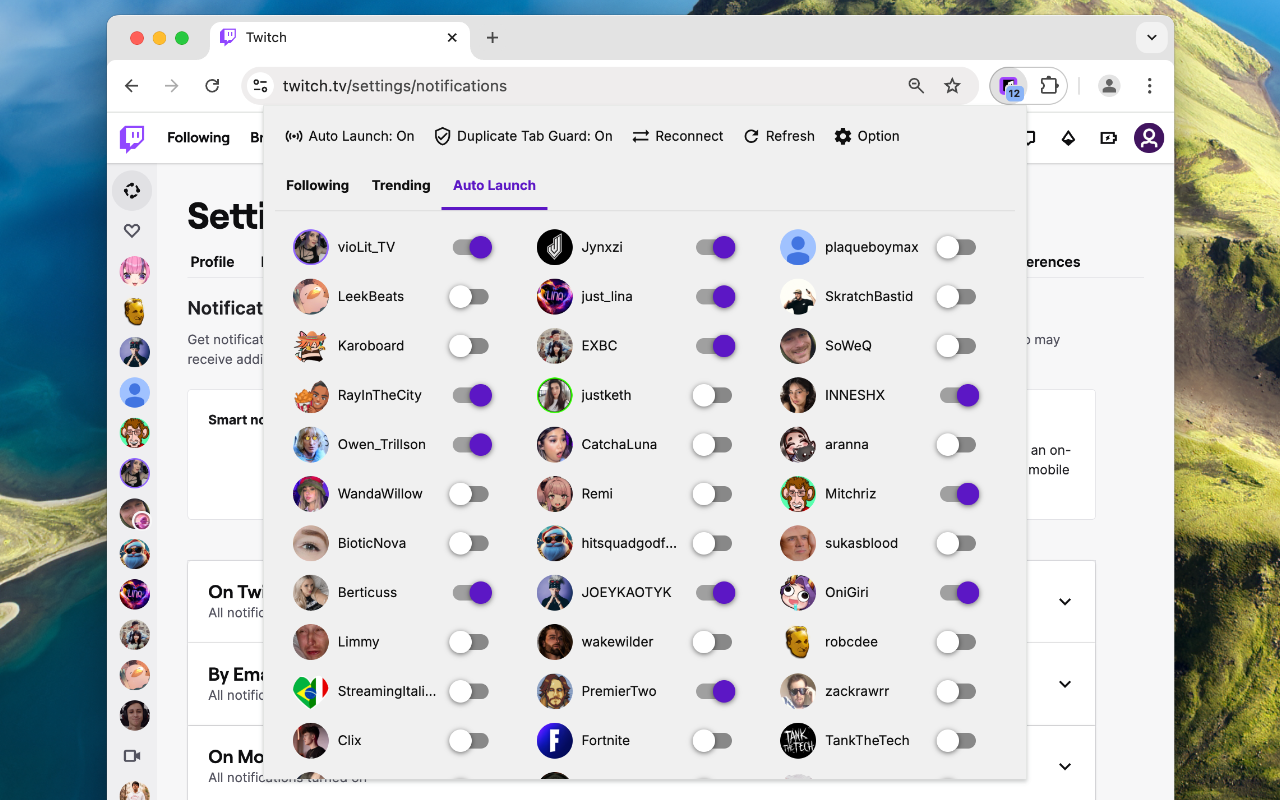Screen dimensions: 1280x800
Task: Click the battery power-up icon in top bar
Action: click(1108, 138)
